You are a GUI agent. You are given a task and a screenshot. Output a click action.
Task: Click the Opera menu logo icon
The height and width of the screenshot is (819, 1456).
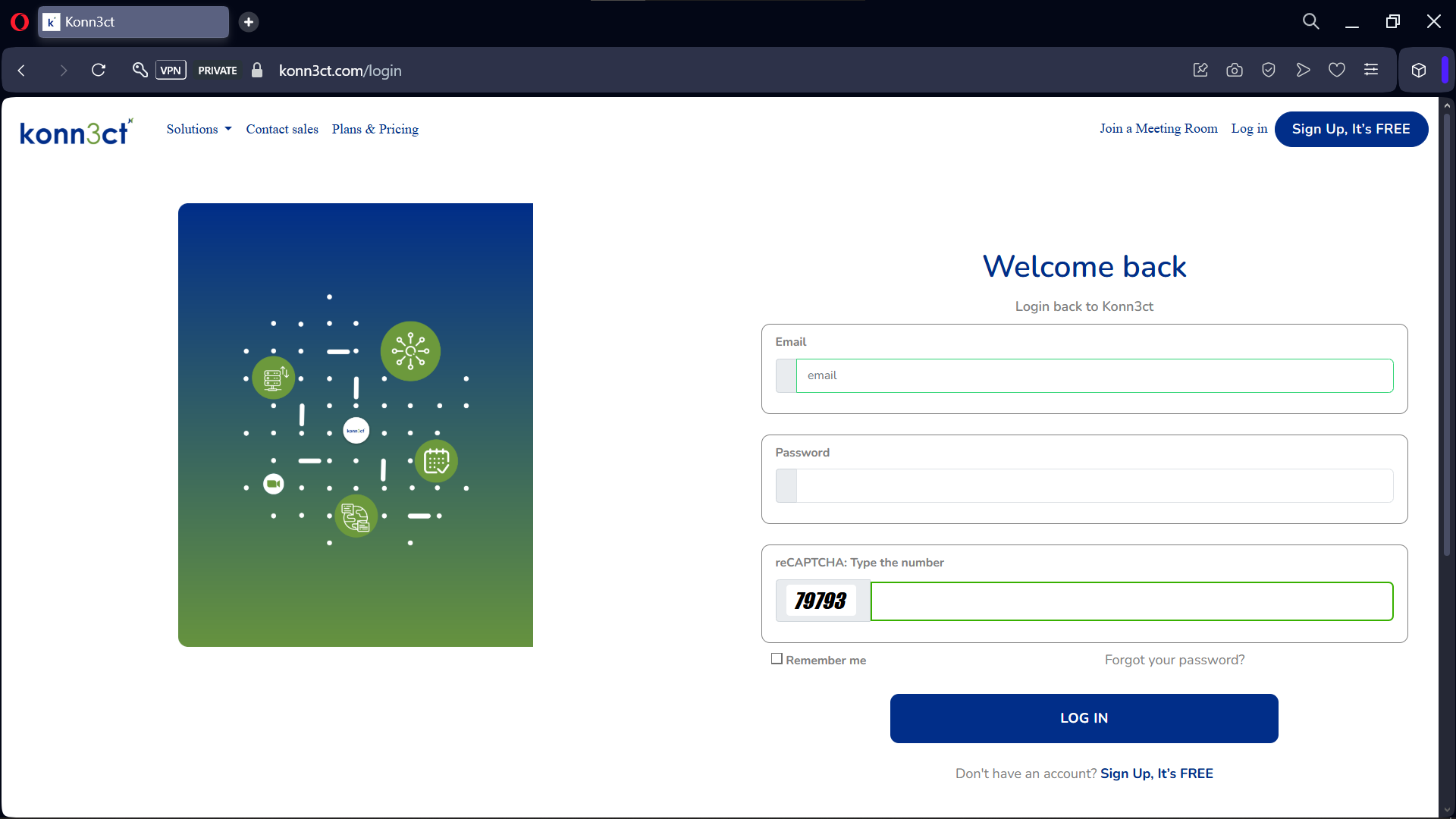point(20,22)
